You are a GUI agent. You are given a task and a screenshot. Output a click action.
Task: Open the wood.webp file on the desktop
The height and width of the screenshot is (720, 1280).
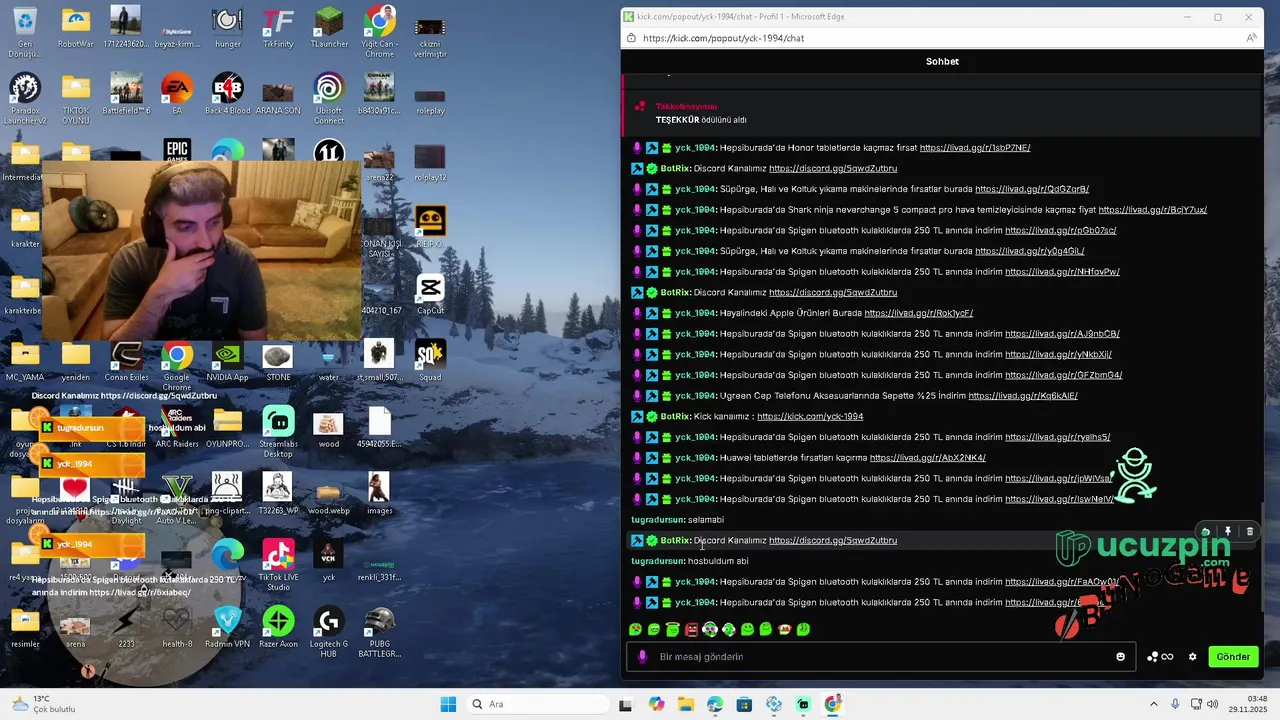coord(329,494)
